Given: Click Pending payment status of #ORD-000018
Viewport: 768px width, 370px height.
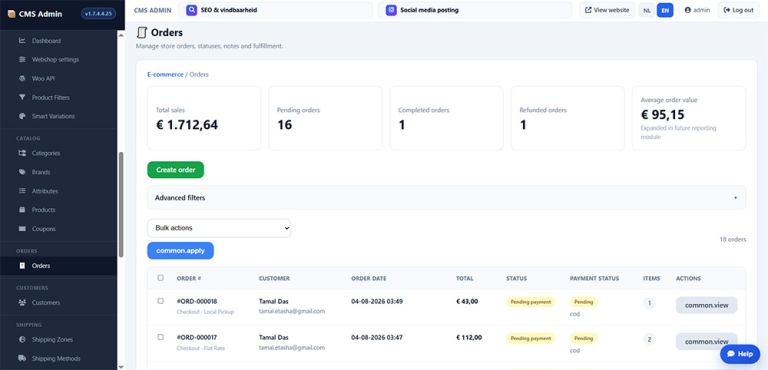Looking at the screenshot, I should (x=531, y=302).
